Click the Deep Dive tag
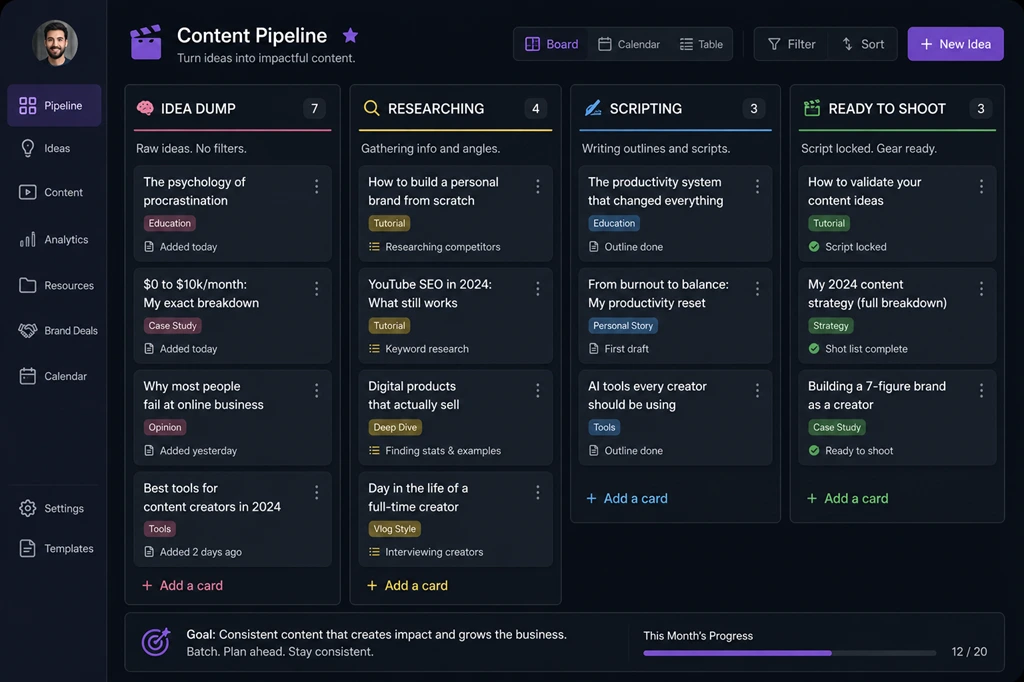This screenshot has height=682, width=1024. click(x=395, y=427)
